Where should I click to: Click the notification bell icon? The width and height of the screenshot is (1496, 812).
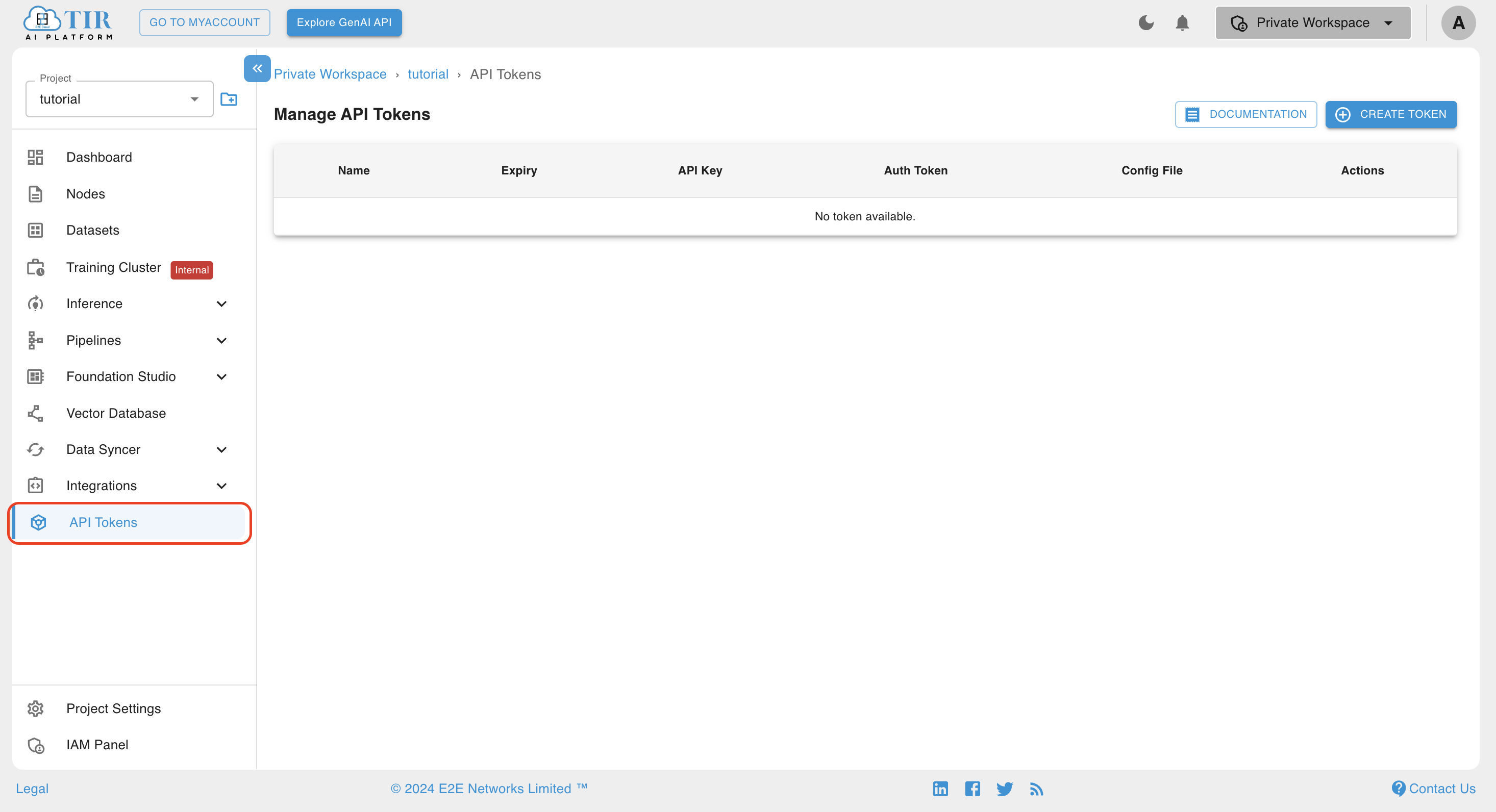1183,23
